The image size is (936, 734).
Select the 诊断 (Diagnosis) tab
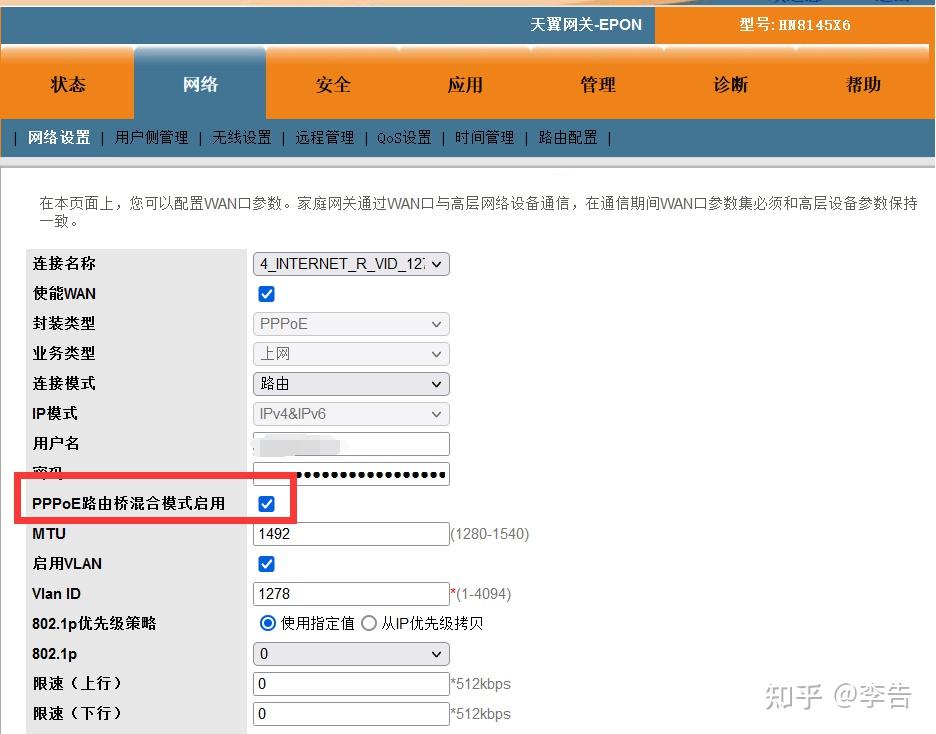730,85
